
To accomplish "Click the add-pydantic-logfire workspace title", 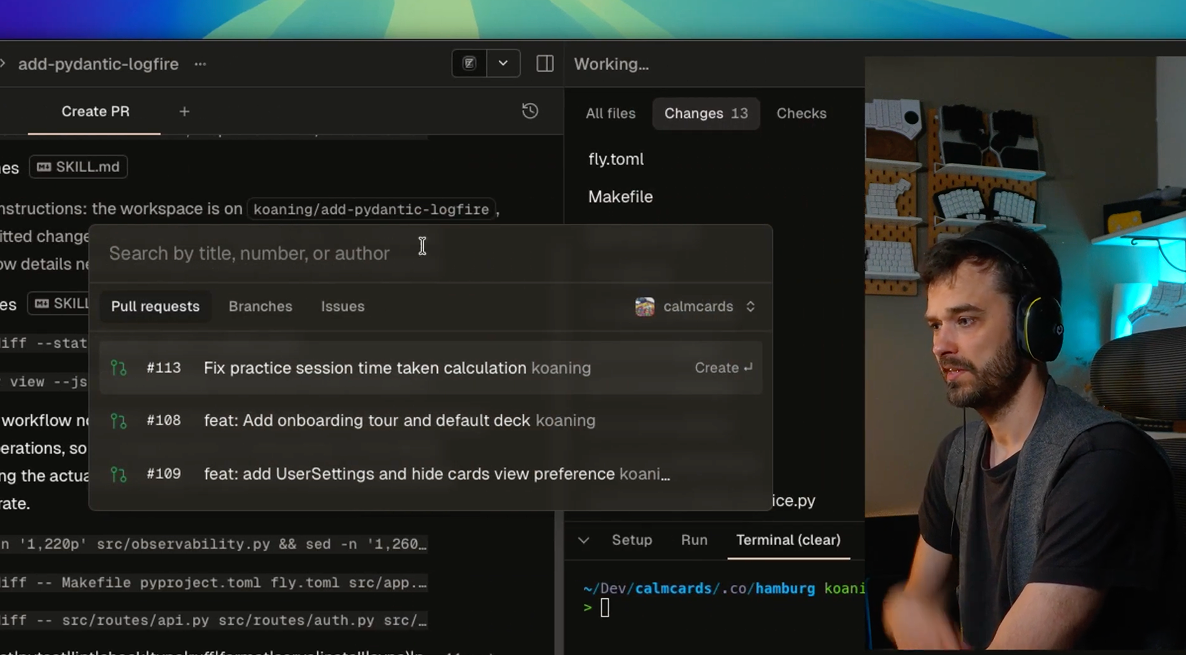I will coord(98,64).
